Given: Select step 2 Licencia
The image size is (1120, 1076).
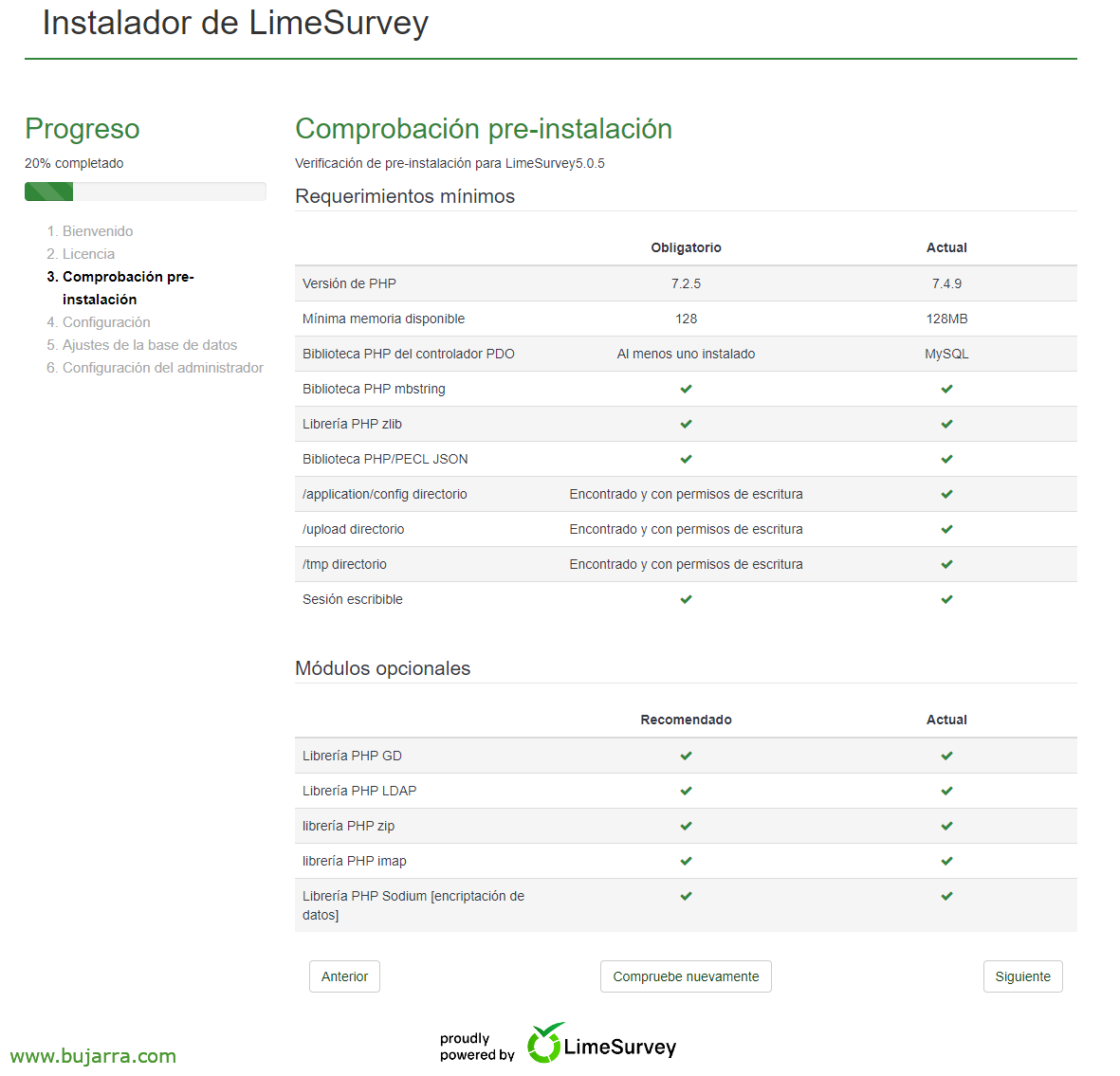Looking at the screenshot, I should tap(88, 254).
